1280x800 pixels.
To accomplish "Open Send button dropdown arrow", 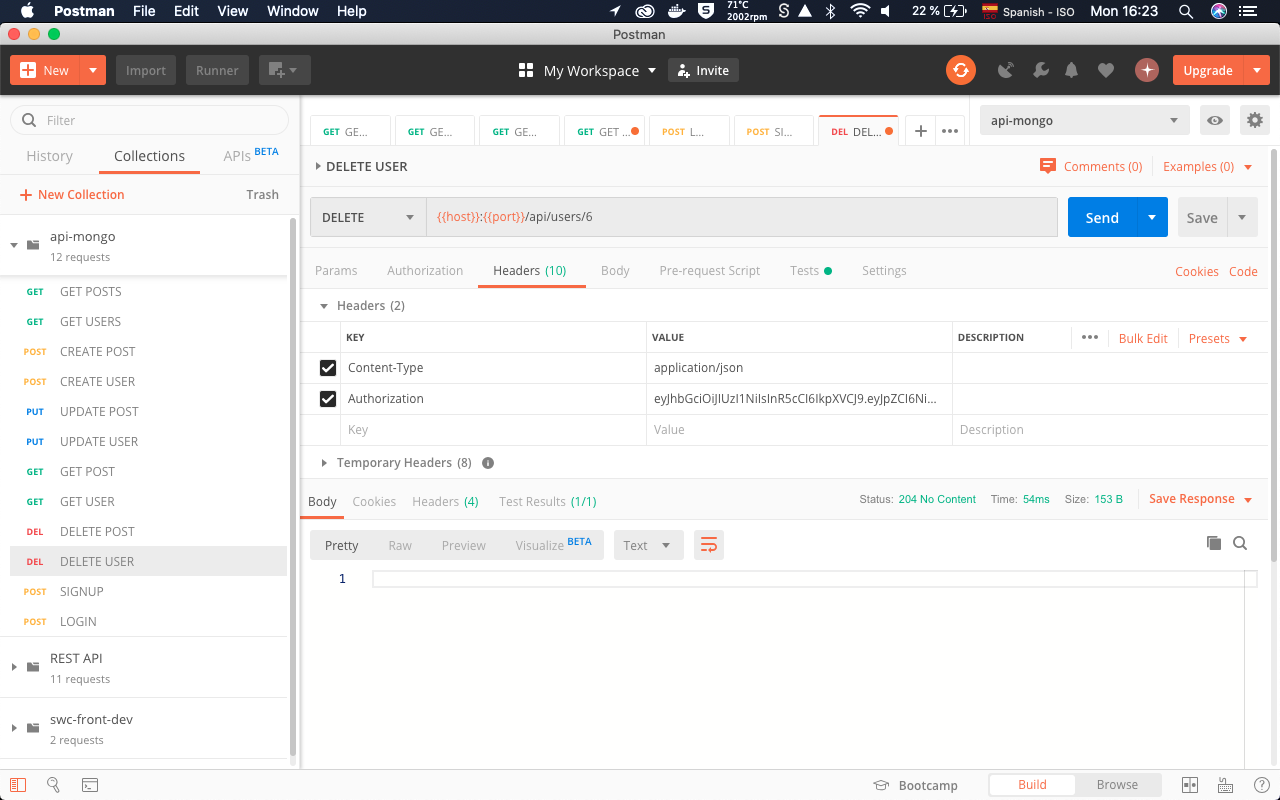I will [1152, 217].
